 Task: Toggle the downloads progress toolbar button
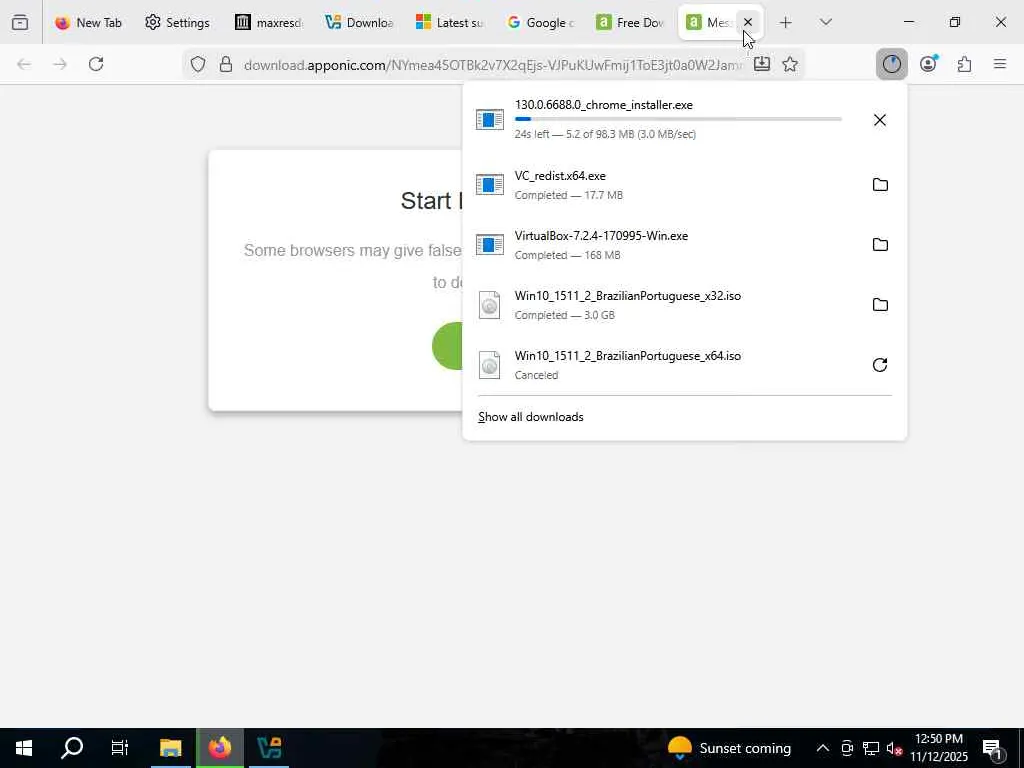pos(891,64)
